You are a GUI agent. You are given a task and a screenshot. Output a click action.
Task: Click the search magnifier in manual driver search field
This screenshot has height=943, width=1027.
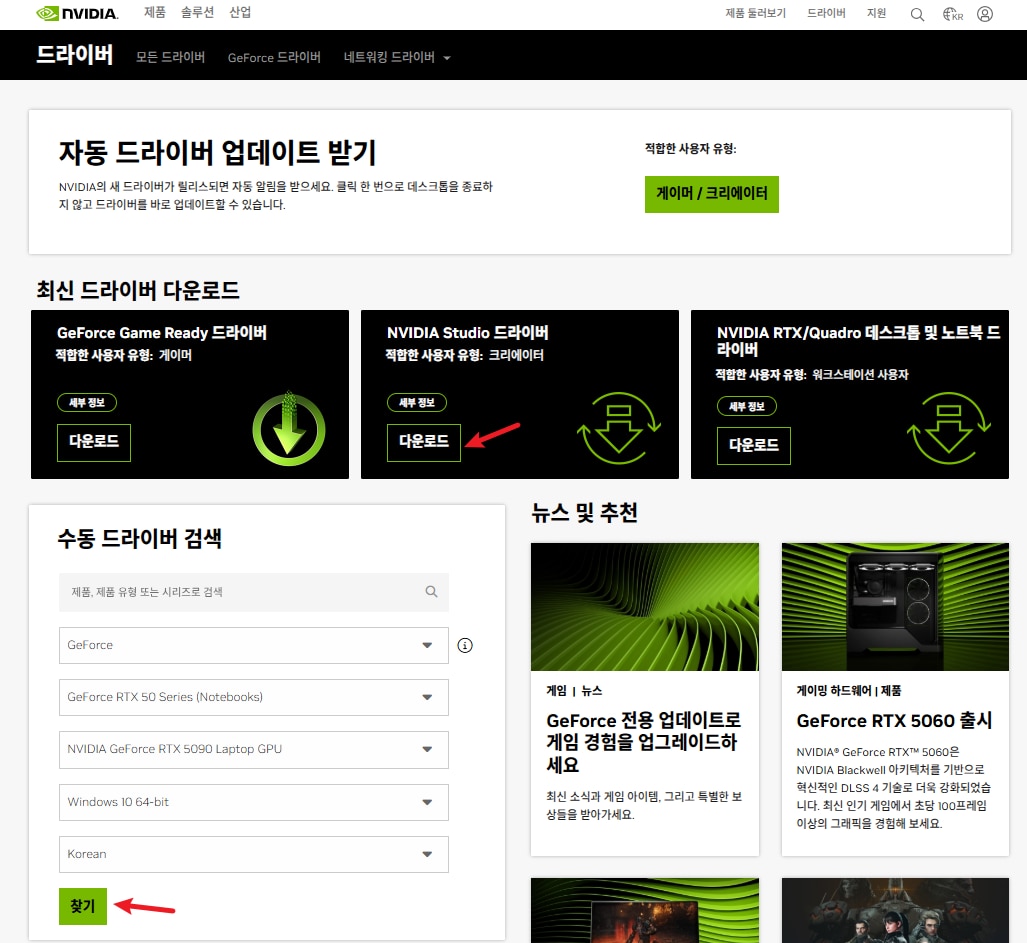click(431, 592)
